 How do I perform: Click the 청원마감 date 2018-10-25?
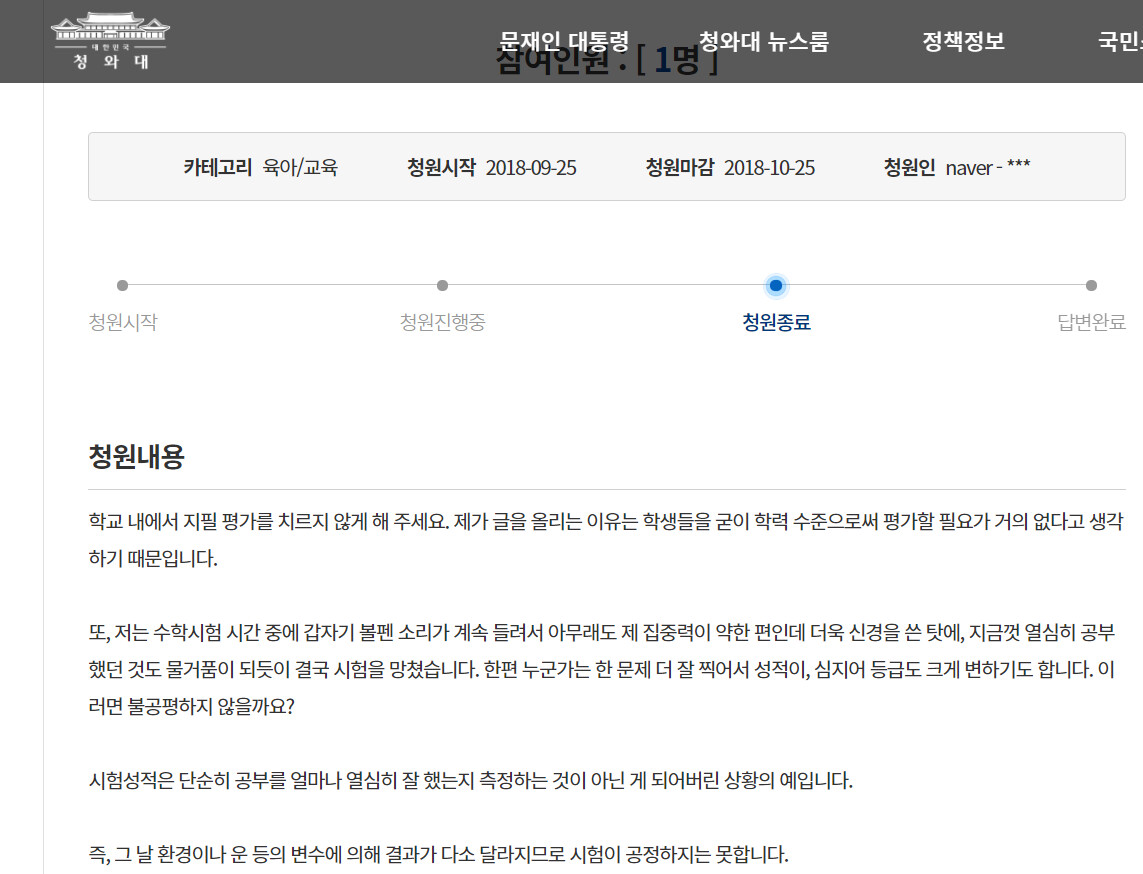coord(771,168)
